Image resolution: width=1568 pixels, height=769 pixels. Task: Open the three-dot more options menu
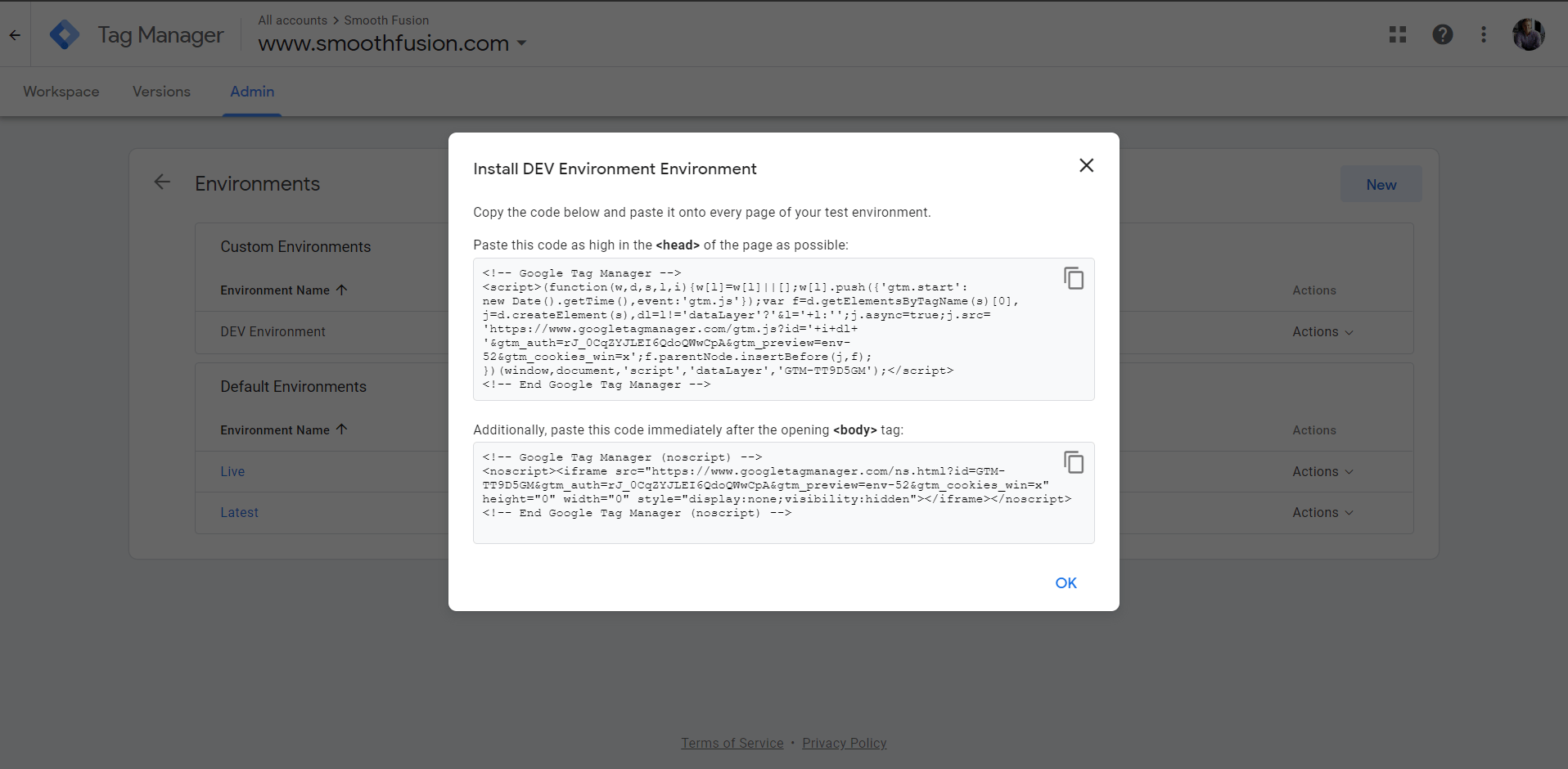coord(1484,34)
